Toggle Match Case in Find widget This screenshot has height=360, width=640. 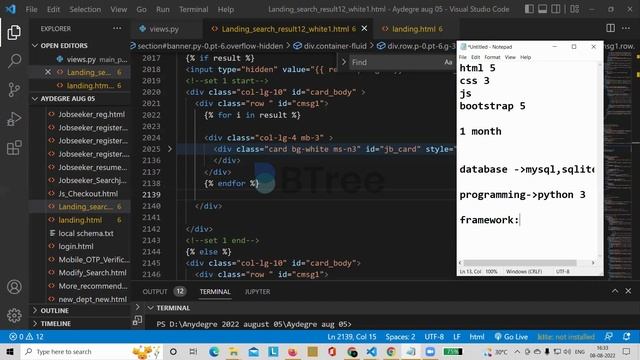click(x=448, y=62)
